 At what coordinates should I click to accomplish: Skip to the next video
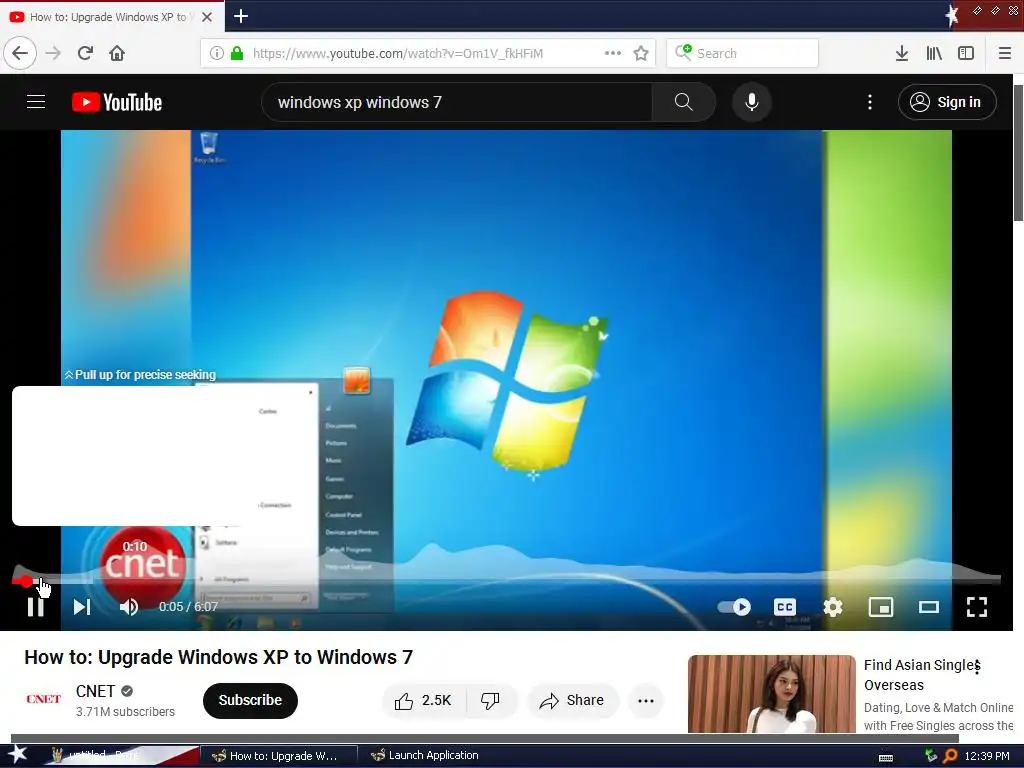pyautogui.click(x=82, y=607)
